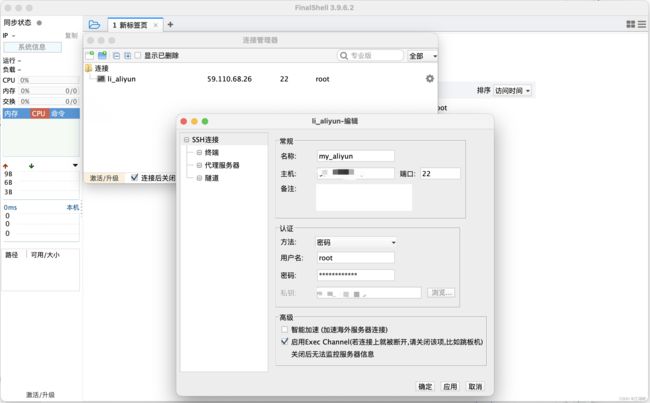Close the li_aliyun edit dialog with red button
The width and height of the screenshot is (650, 403).
pyautogui.click(x=184, y=121)
